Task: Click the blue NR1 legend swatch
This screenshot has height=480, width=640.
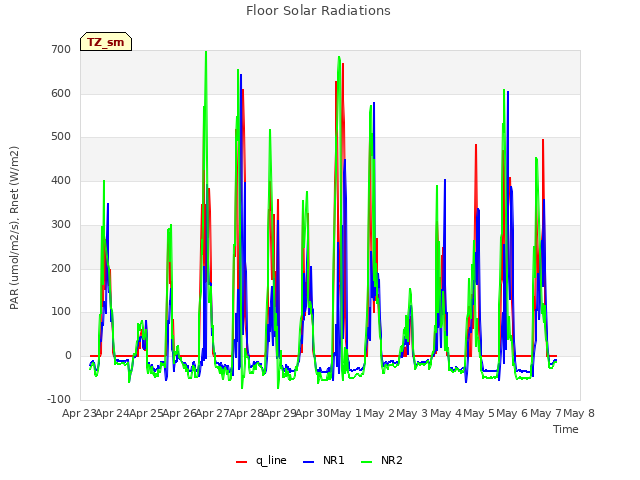Action: point(309,462)
